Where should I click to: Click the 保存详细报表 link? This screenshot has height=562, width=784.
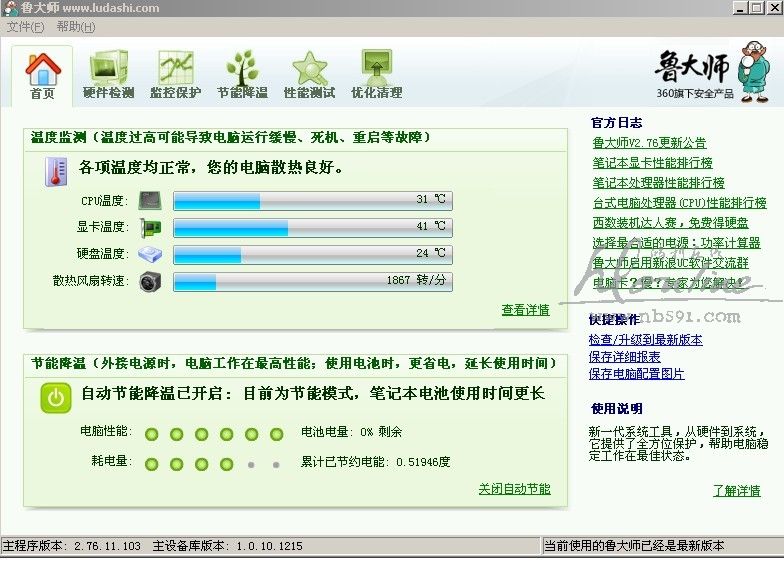[x=624, y=357]
